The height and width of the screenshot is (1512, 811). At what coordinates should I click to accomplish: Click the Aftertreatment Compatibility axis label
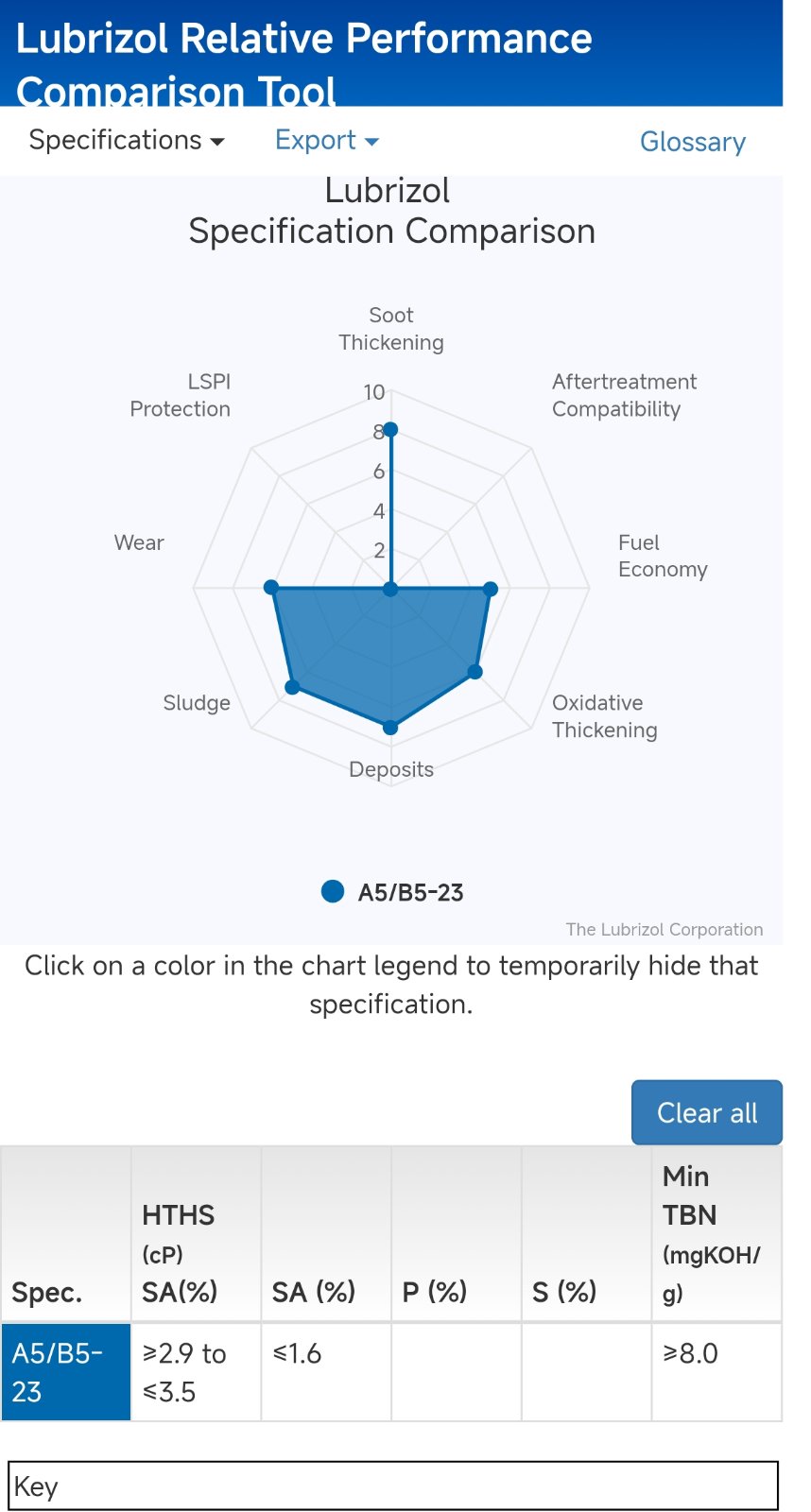[x=624, y=395]
